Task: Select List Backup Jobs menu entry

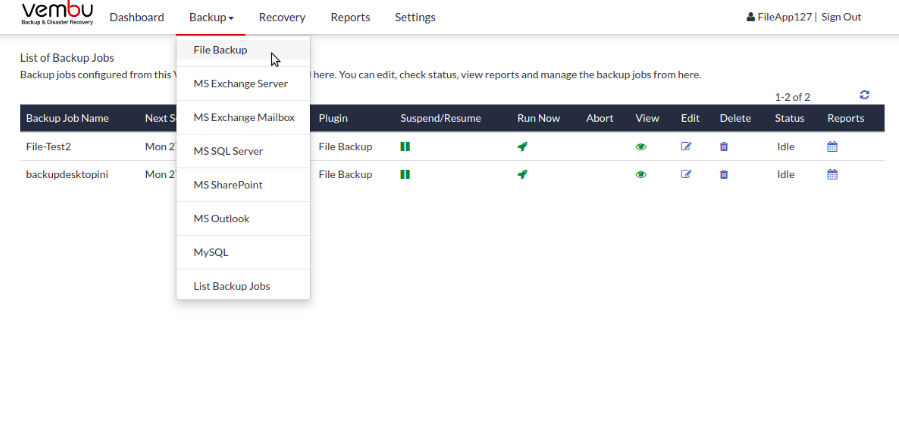Action: (x=243, y=286)
